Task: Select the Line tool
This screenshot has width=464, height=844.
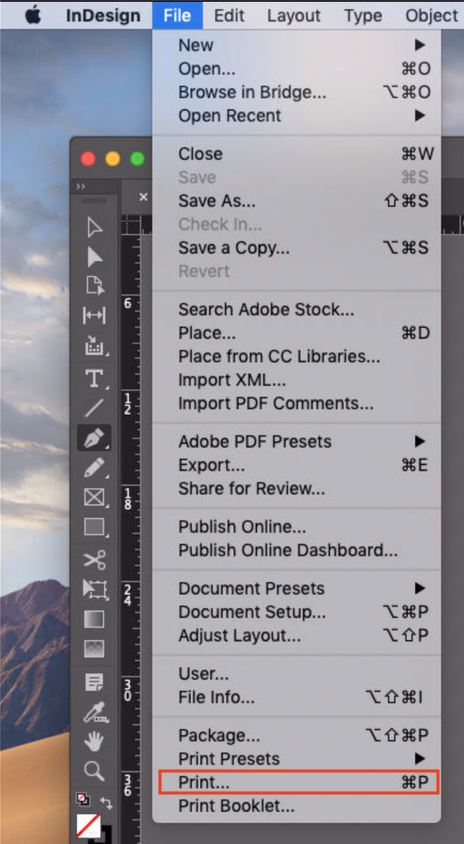Action: coord(94,408)
